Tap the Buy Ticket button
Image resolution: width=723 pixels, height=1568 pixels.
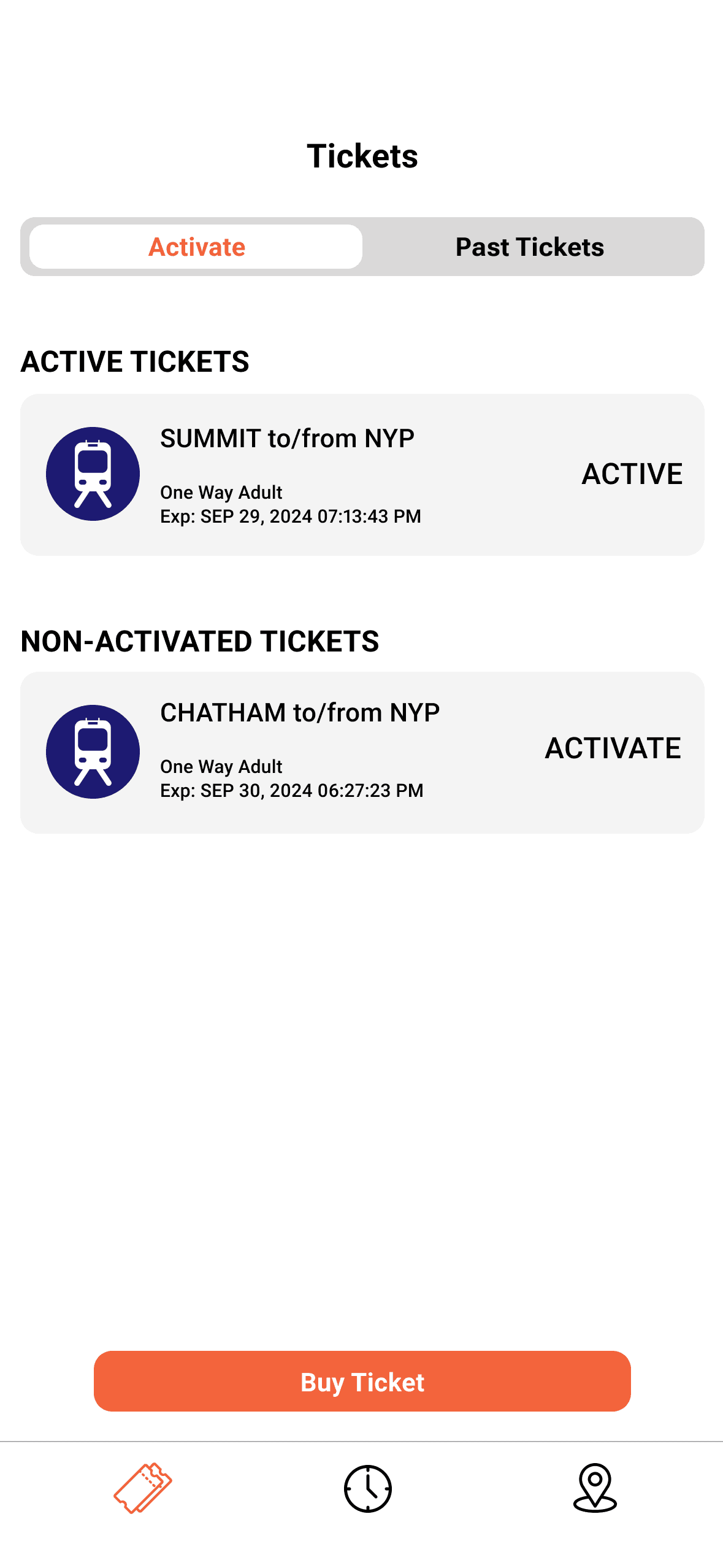pyautogui.click(x=362, y=1382)
